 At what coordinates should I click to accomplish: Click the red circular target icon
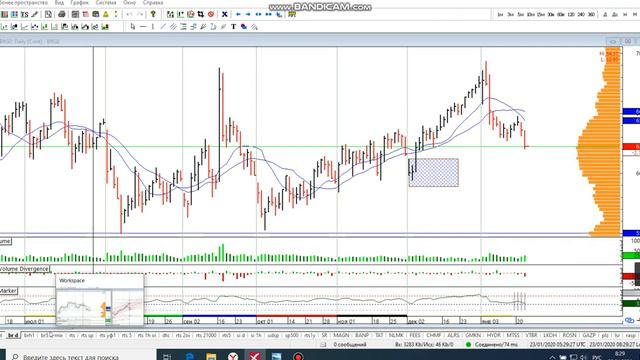tap(211, 14)
